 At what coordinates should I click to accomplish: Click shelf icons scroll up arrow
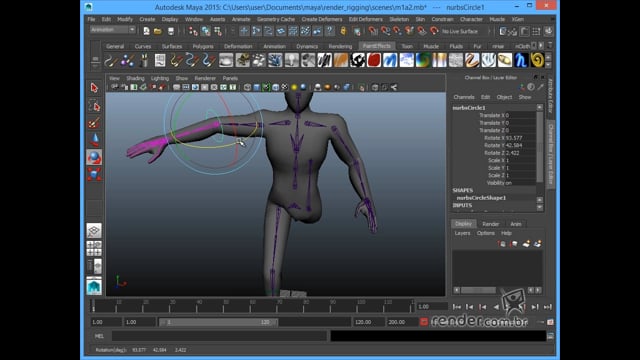click(548, 57)
